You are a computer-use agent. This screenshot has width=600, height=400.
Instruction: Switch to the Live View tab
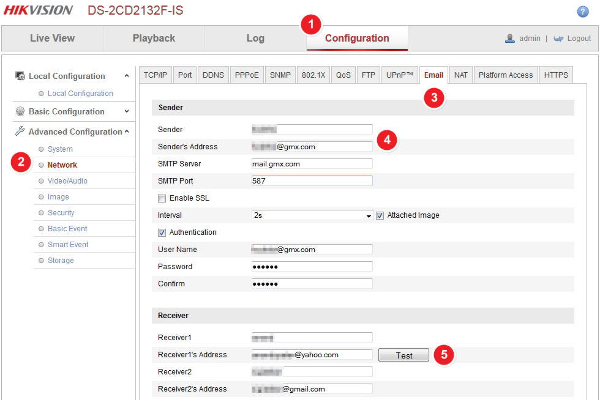click(x=53, y=38)
